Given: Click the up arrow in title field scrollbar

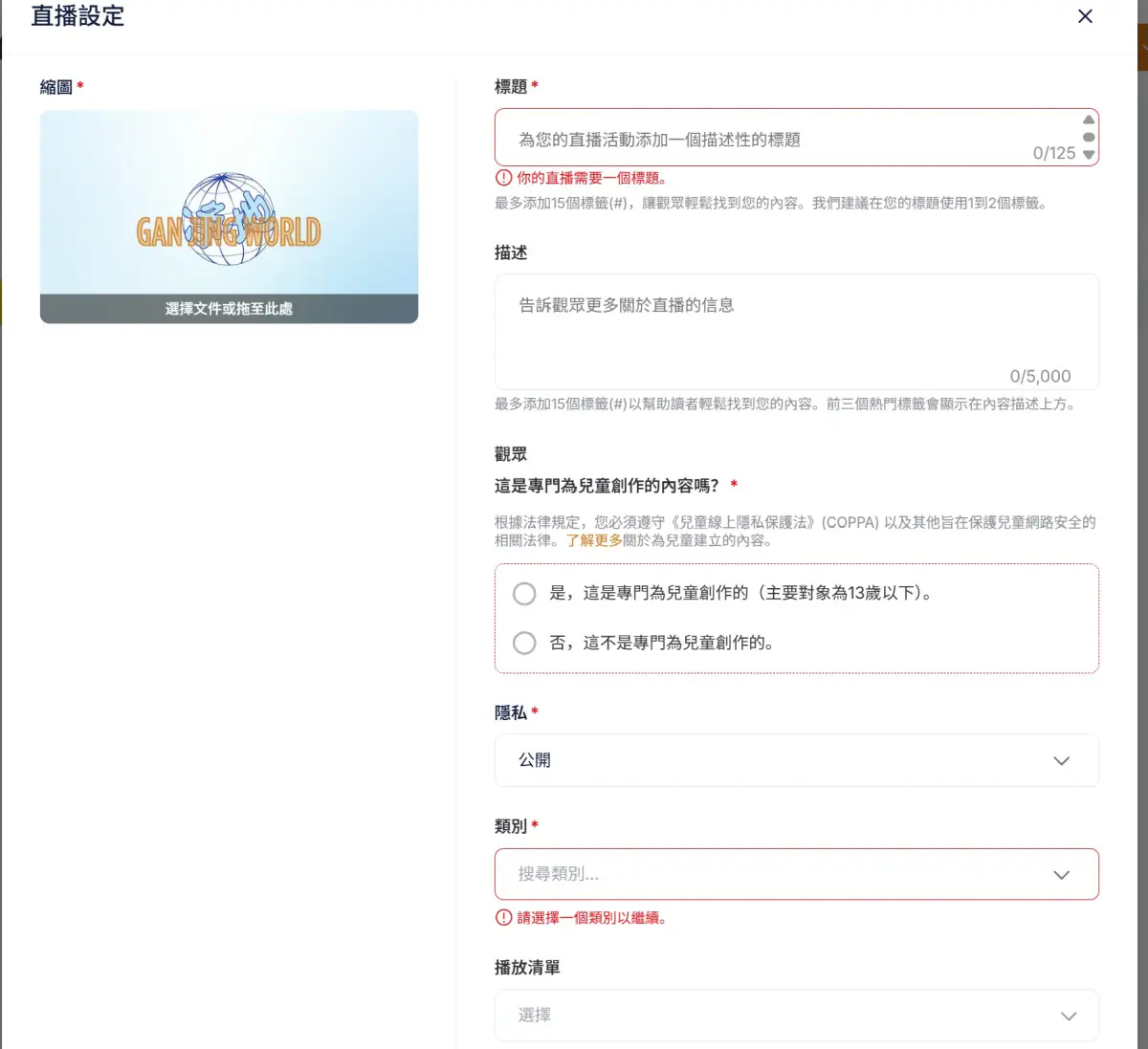Looking at the screenshot, I should [x=1089, y=120].
